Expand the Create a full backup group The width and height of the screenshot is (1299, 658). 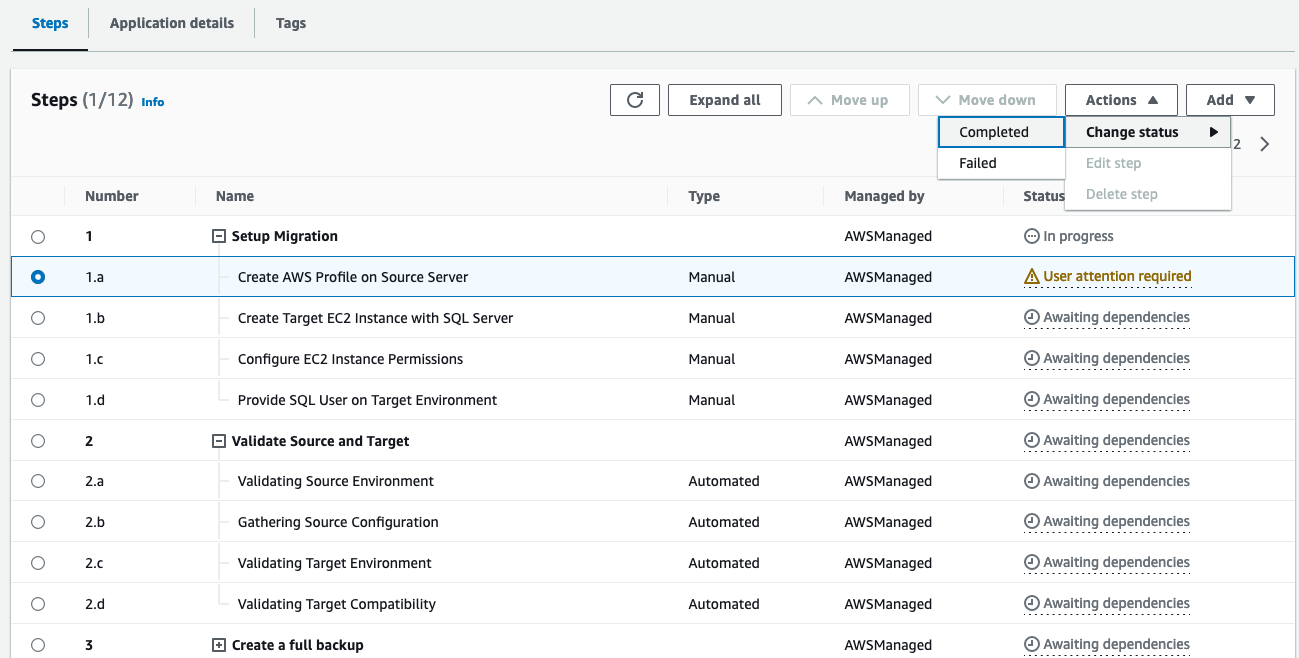point(219,645)
